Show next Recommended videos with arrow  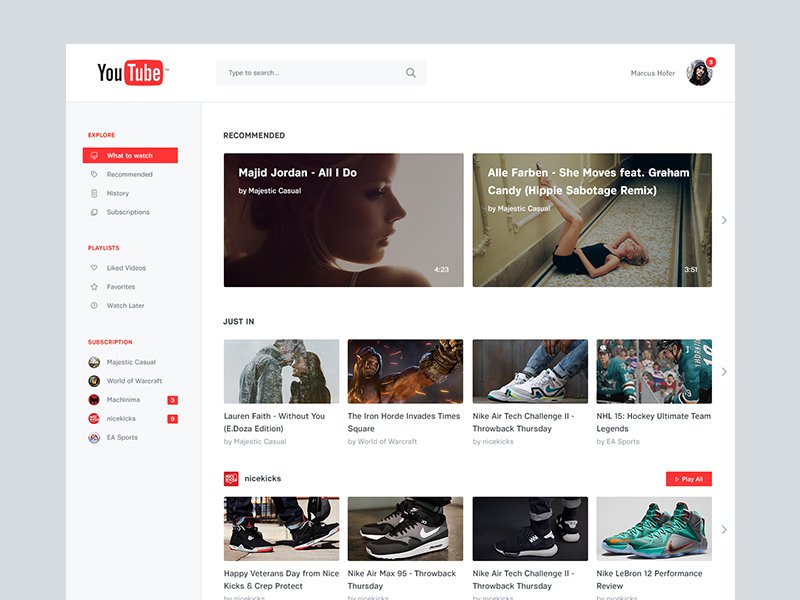[x=724, y=220]
